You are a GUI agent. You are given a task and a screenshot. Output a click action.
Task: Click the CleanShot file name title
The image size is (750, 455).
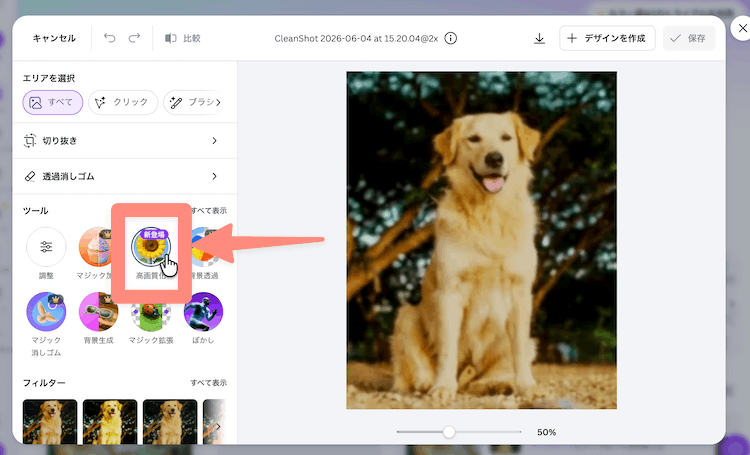356,38
